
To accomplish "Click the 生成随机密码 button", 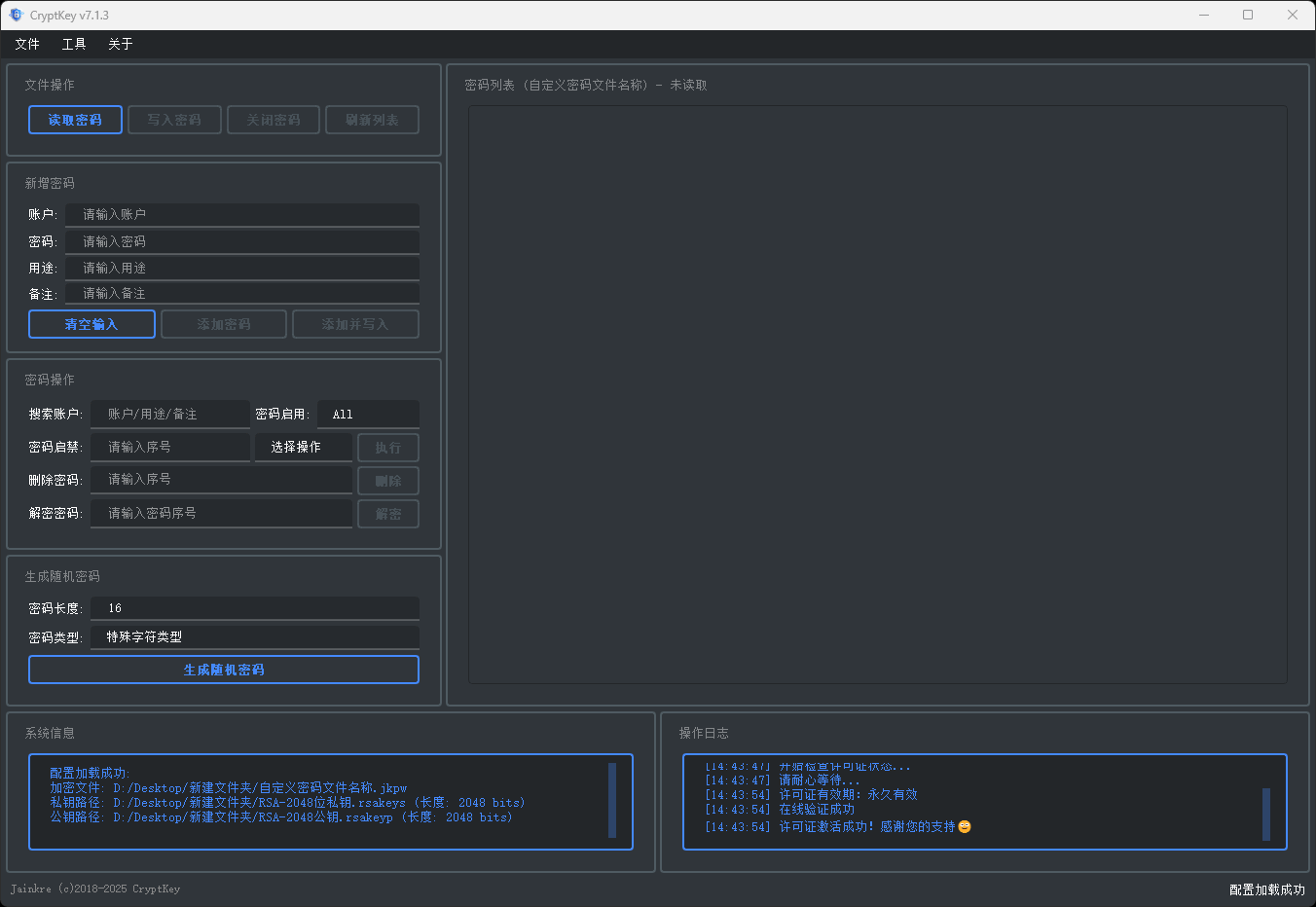I will pyautogui.click(x=224, y=670).
